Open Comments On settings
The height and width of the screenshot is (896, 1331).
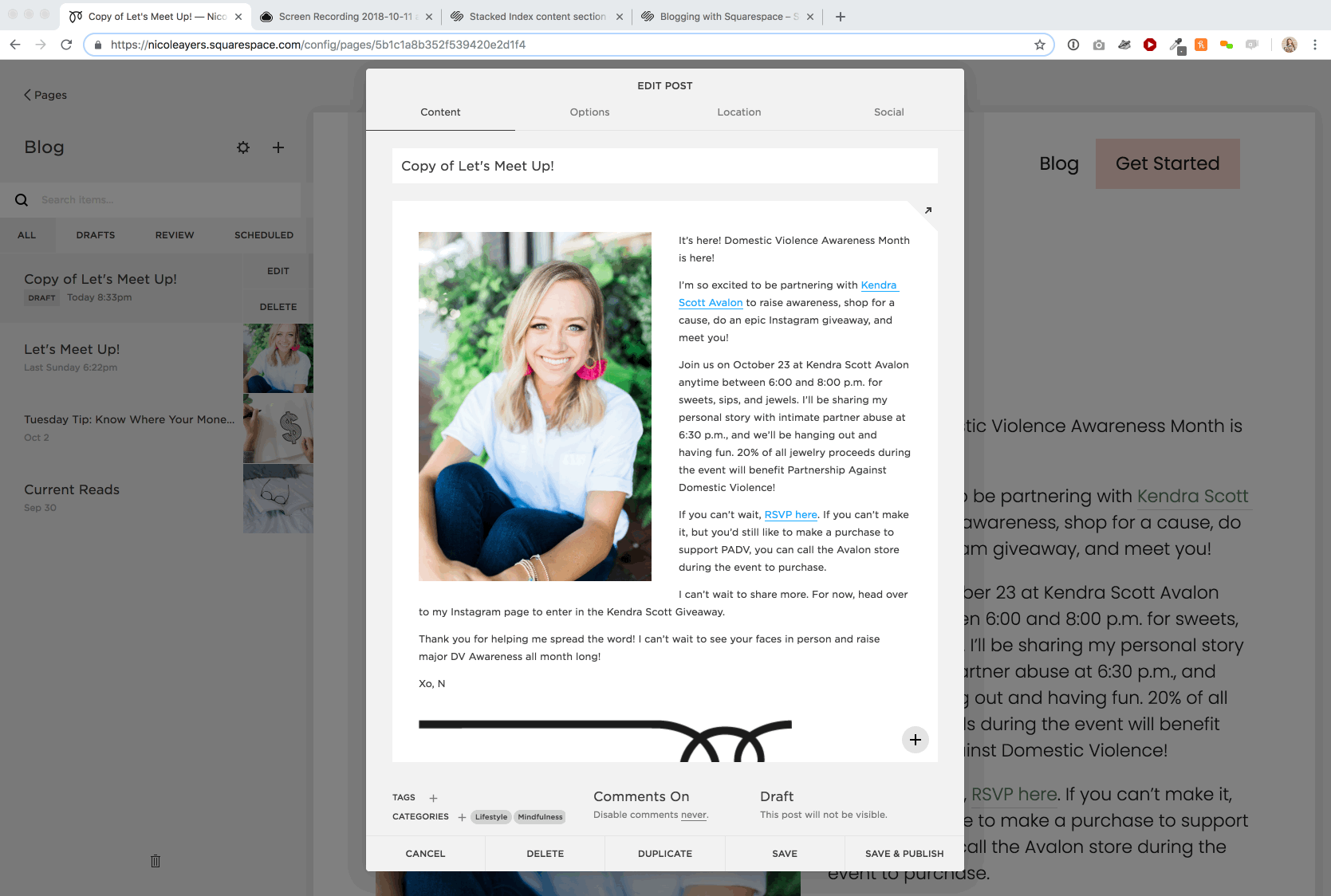[x=641, y=796]
